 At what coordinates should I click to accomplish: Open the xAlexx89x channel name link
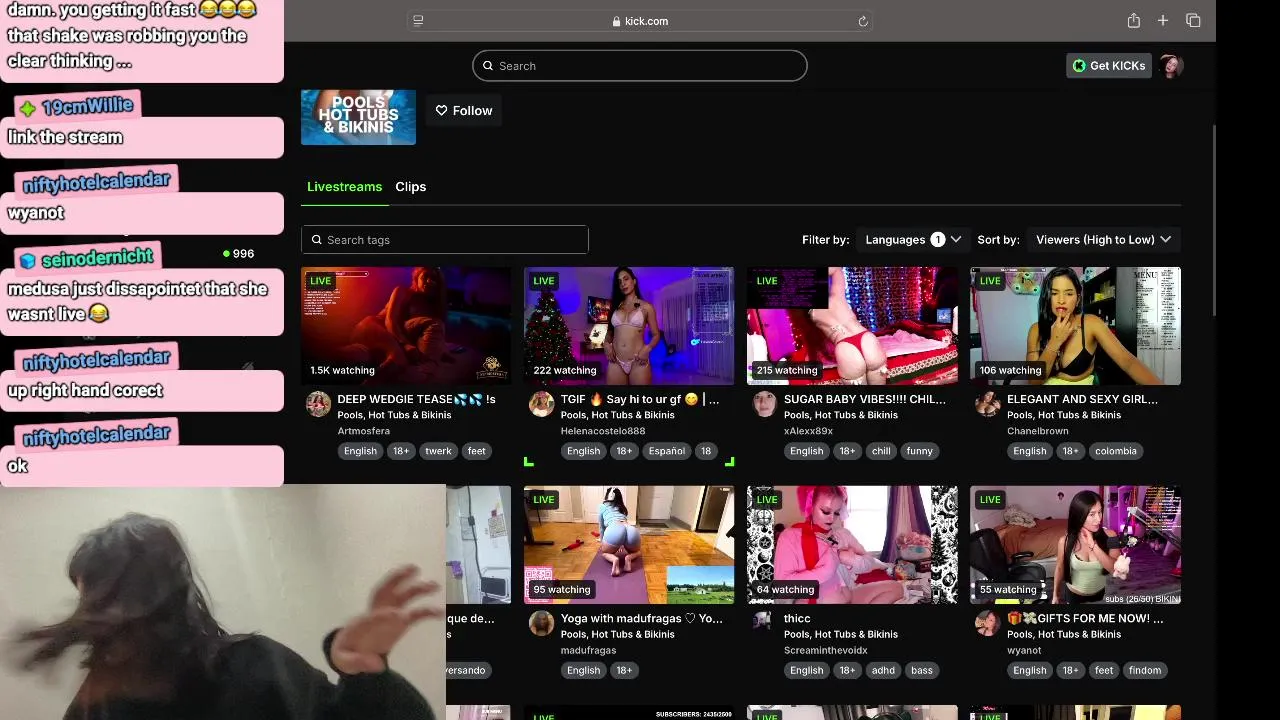(808, 431)
